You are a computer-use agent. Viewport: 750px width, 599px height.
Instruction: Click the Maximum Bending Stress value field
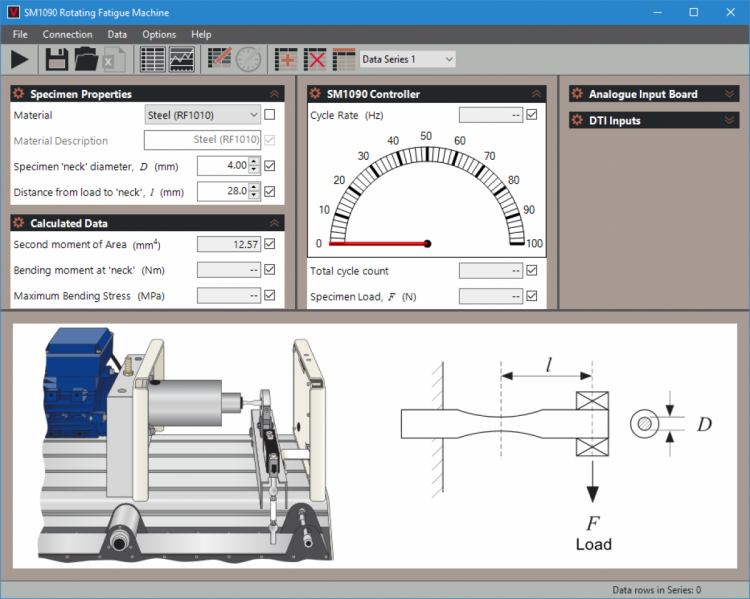click(229, 295)
